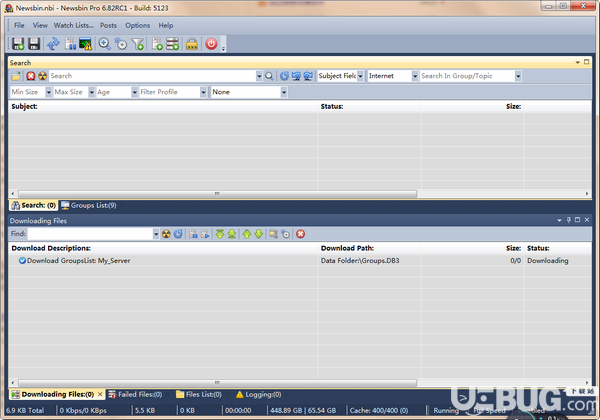Screen dimensions: 600x420
Task: Click the blue circular refresh icon in Search bar
Action: coord(284,76)
